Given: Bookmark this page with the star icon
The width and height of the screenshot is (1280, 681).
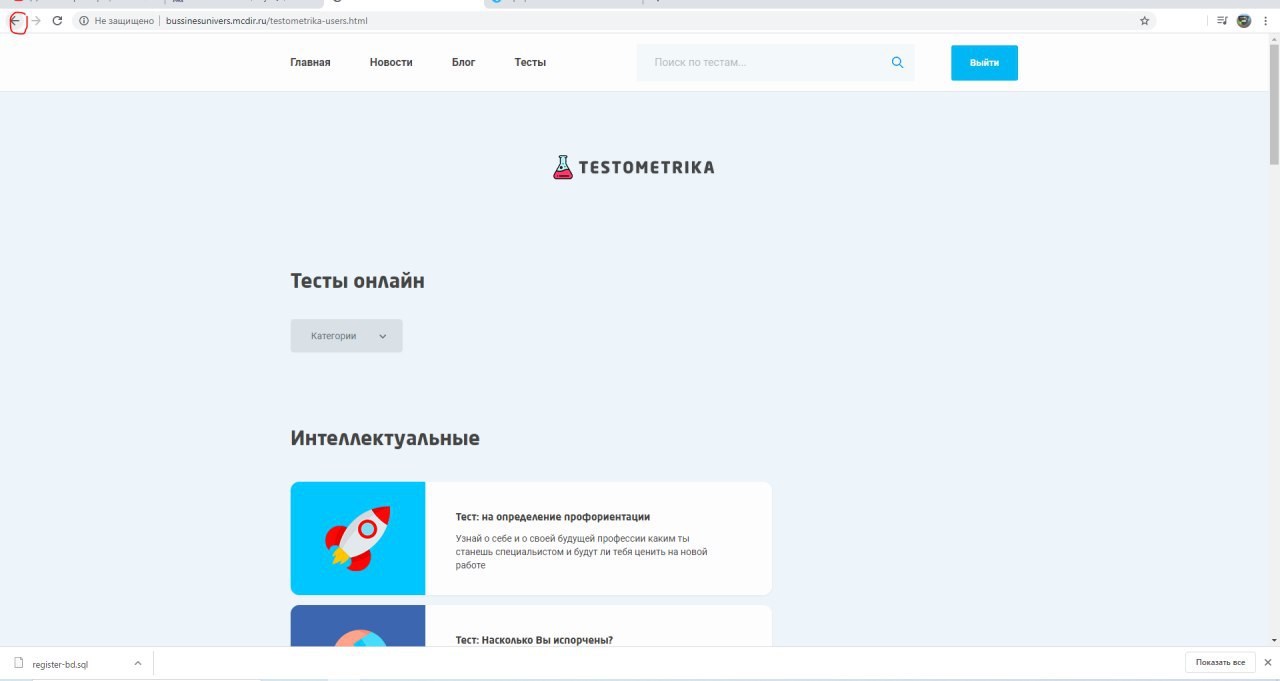Looking at the screenshot, I should [1144, 20].
